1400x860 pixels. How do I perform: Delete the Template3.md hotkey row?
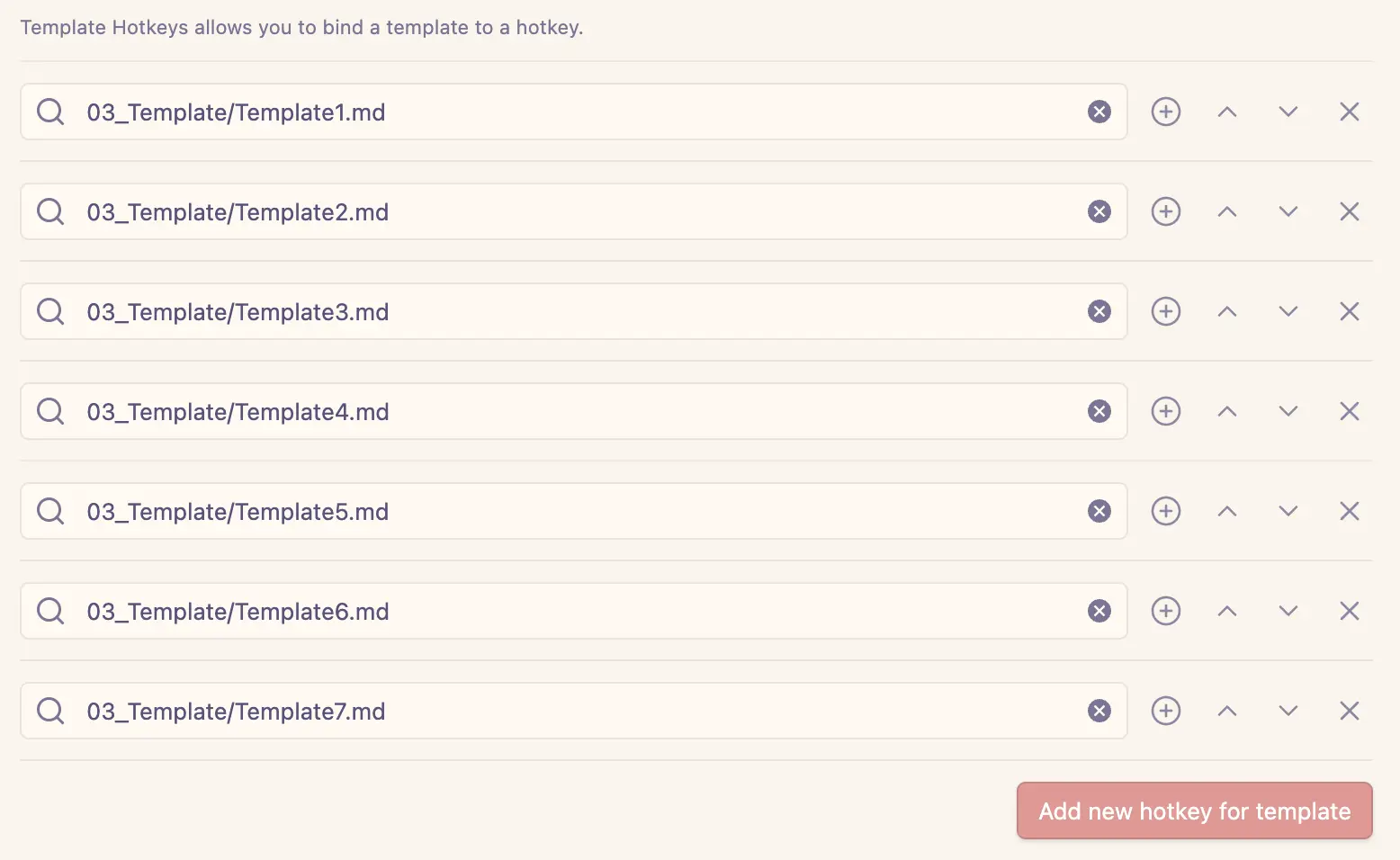click(1350, 311)
